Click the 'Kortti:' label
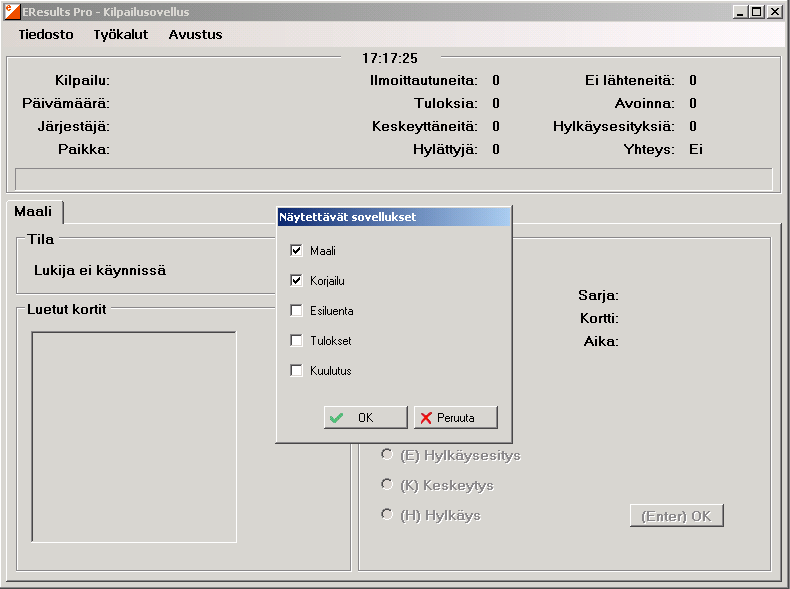The width and height of the screenshot is (790, 589). pyautogui.click(x=600, y=318)
